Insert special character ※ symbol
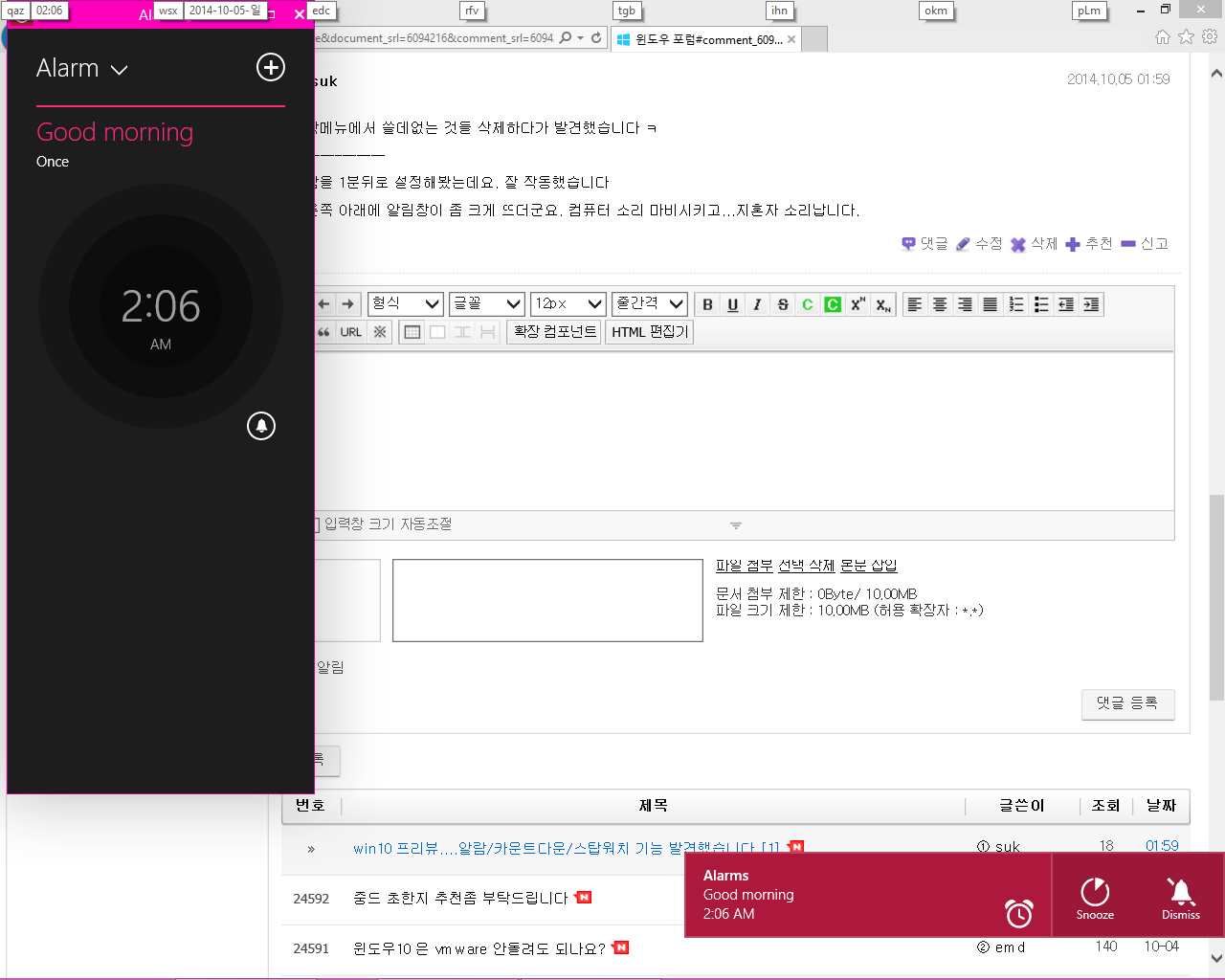1225x980 pixels. 380,332
